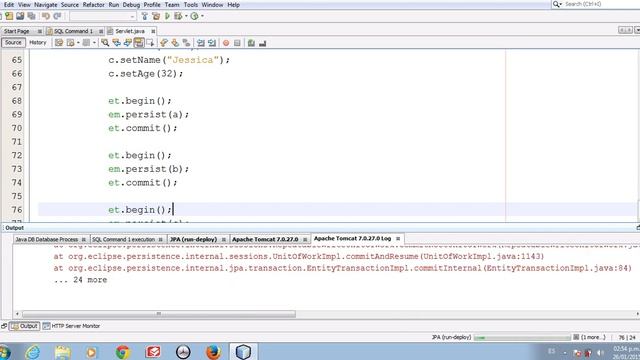Click the horizontal scrollbar in Output panel

[159, 313]
